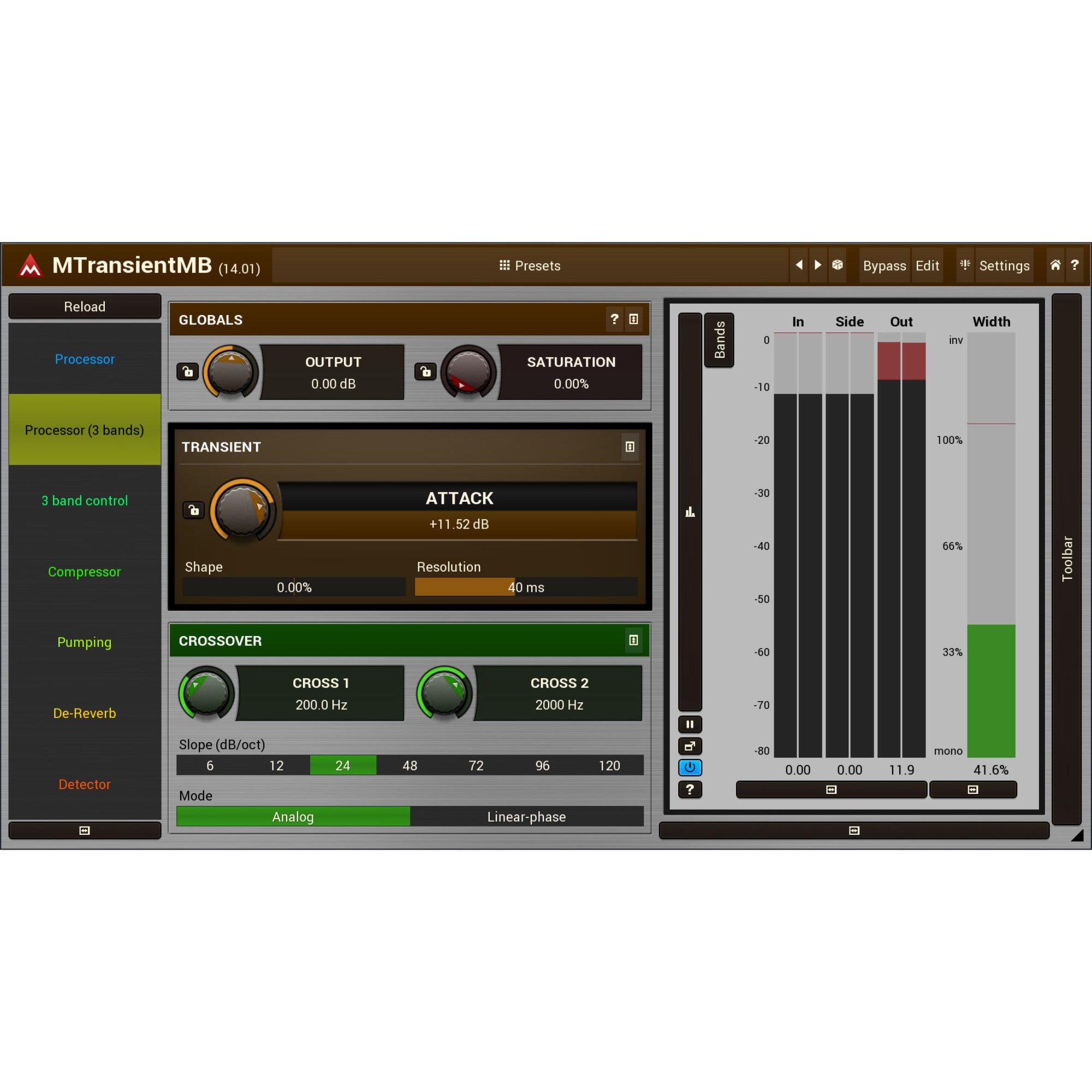
Task: Toggle the meters power button
Action: click(690, 768)
